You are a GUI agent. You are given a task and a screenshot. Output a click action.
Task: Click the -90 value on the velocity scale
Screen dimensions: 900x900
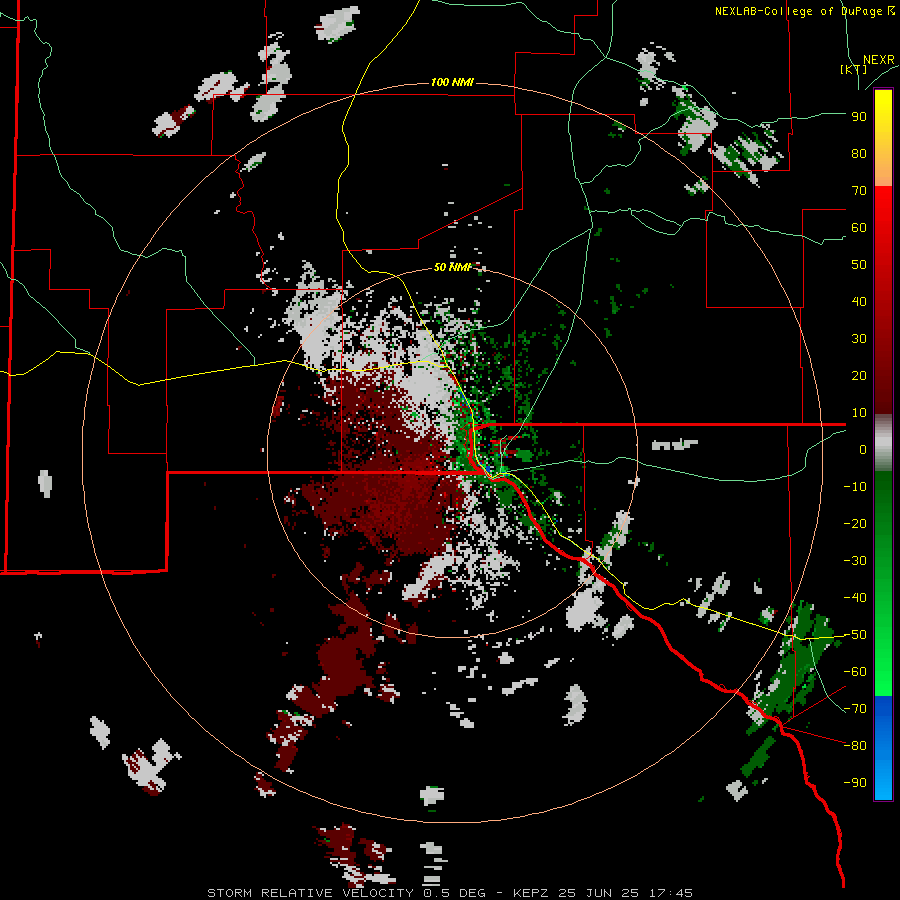pos(855,783)
